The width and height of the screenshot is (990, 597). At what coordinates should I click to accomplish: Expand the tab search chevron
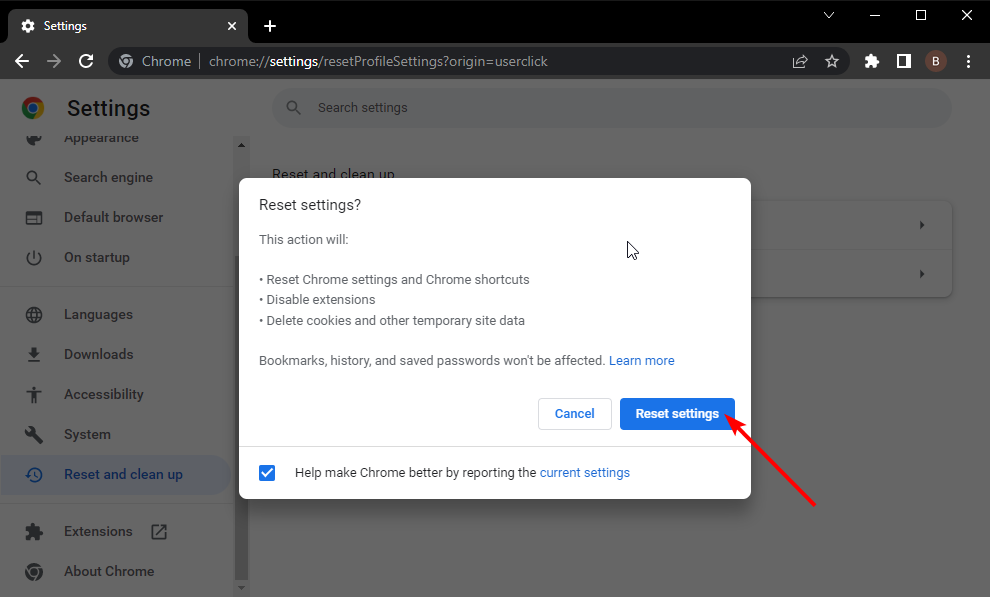pyautogui.click(x=829, y=15)
